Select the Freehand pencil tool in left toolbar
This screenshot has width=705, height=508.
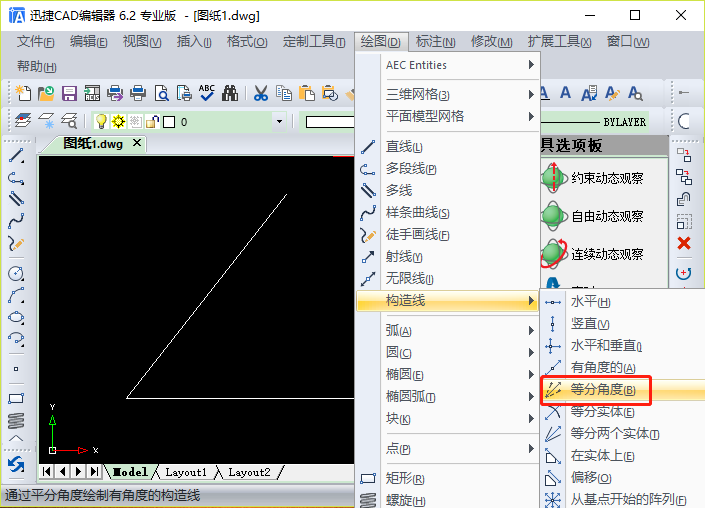16,243
